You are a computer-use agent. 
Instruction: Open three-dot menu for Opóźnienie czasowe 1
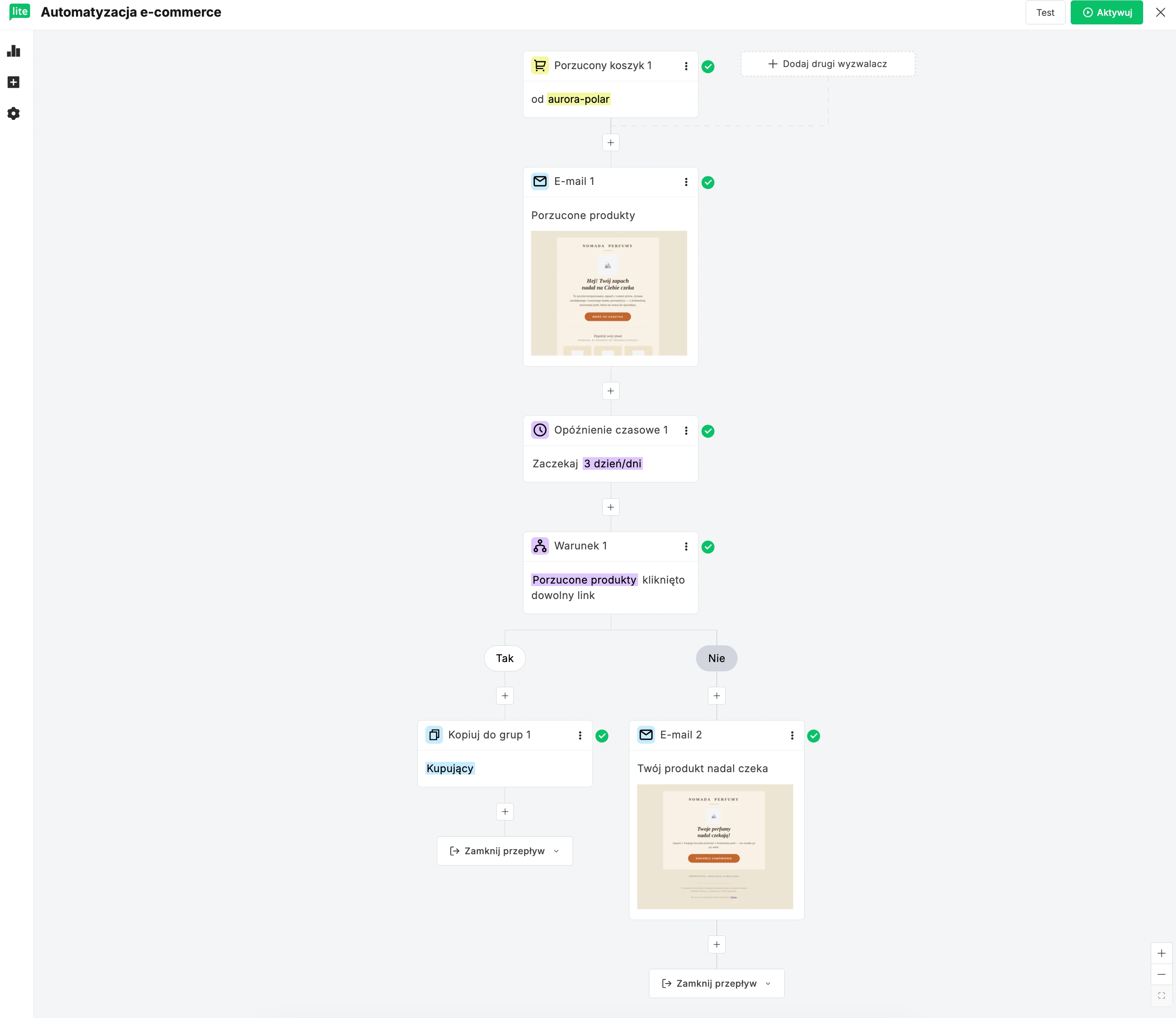tap(686, 431)
